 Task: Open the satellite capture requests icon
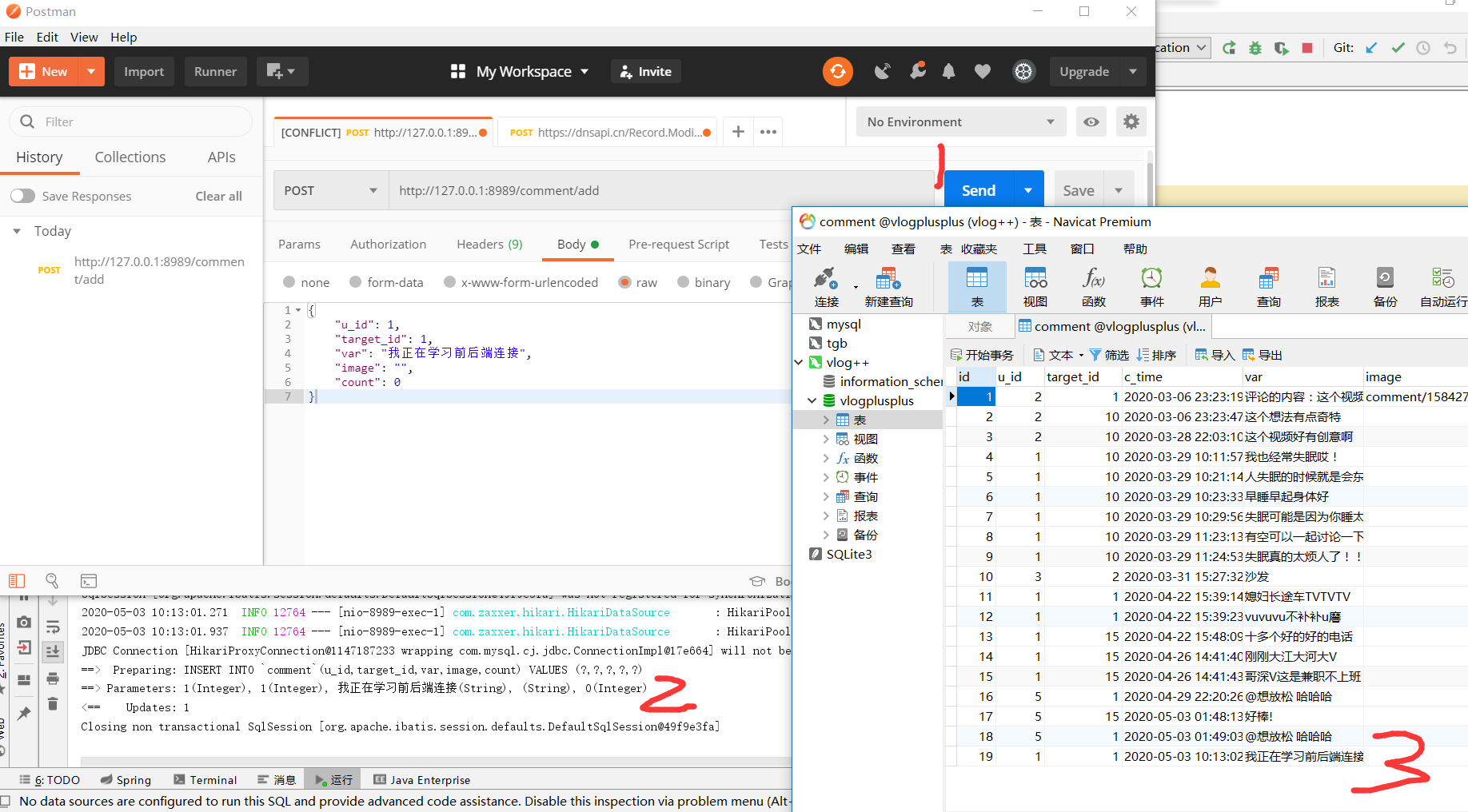[x=882, y=71]
